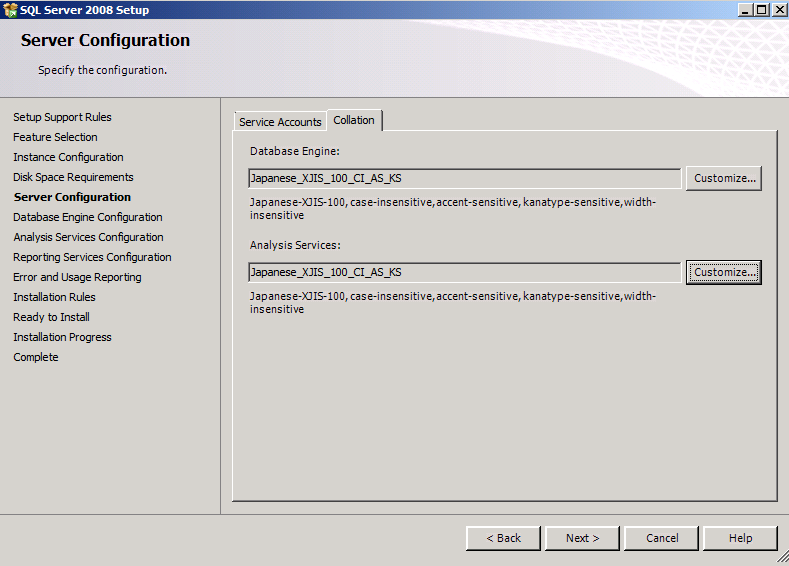Select Database Engine Configuration step
This screenshot has height=566, width=789.
click(x=88, y=217)
